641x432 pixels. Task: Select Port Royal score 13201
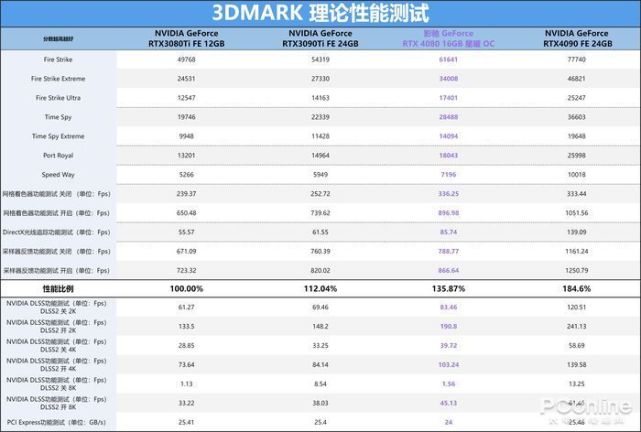(186, 155)
